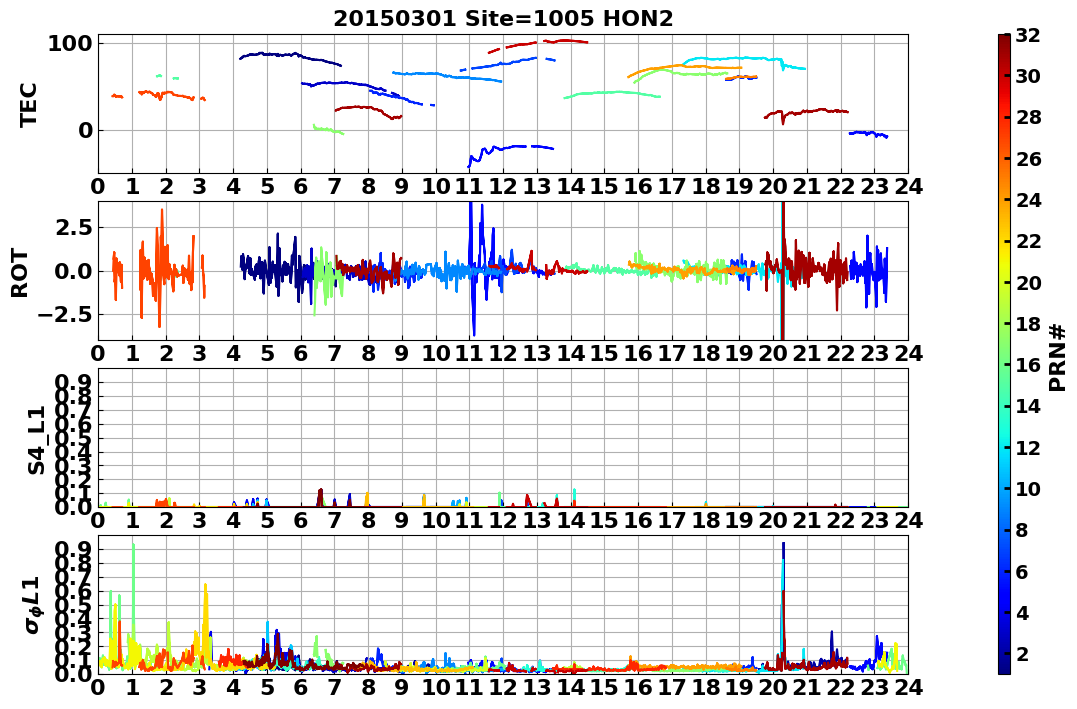Click hour '11' tick under the ROT panel
The image size is (1077, 709).
[470, 354]
